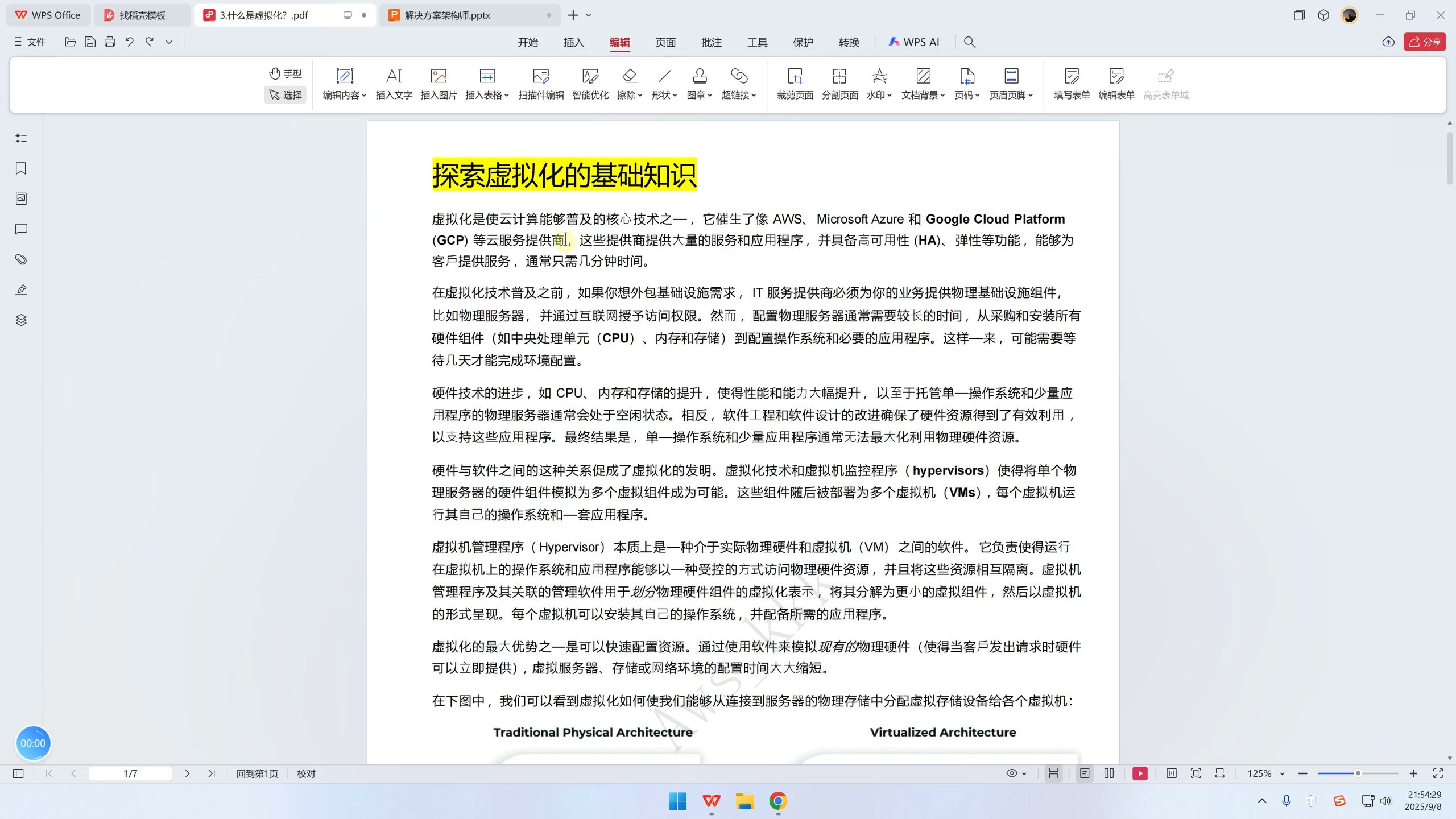Open the bookmark panel in the sidebar
The image size is (1456, 819).
point(20,168)
